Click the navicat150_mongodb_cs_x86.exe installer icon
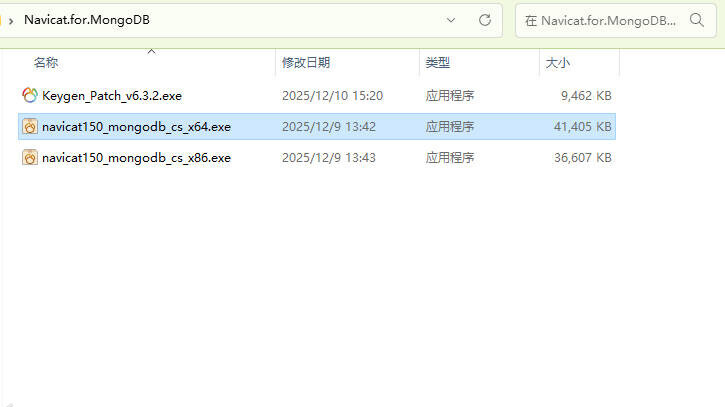 click(30, 157)
